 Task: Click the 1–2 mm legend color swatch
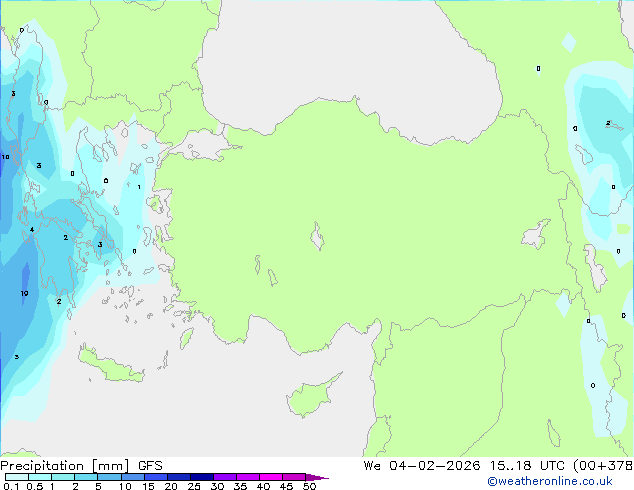click(x=63, y=477)
